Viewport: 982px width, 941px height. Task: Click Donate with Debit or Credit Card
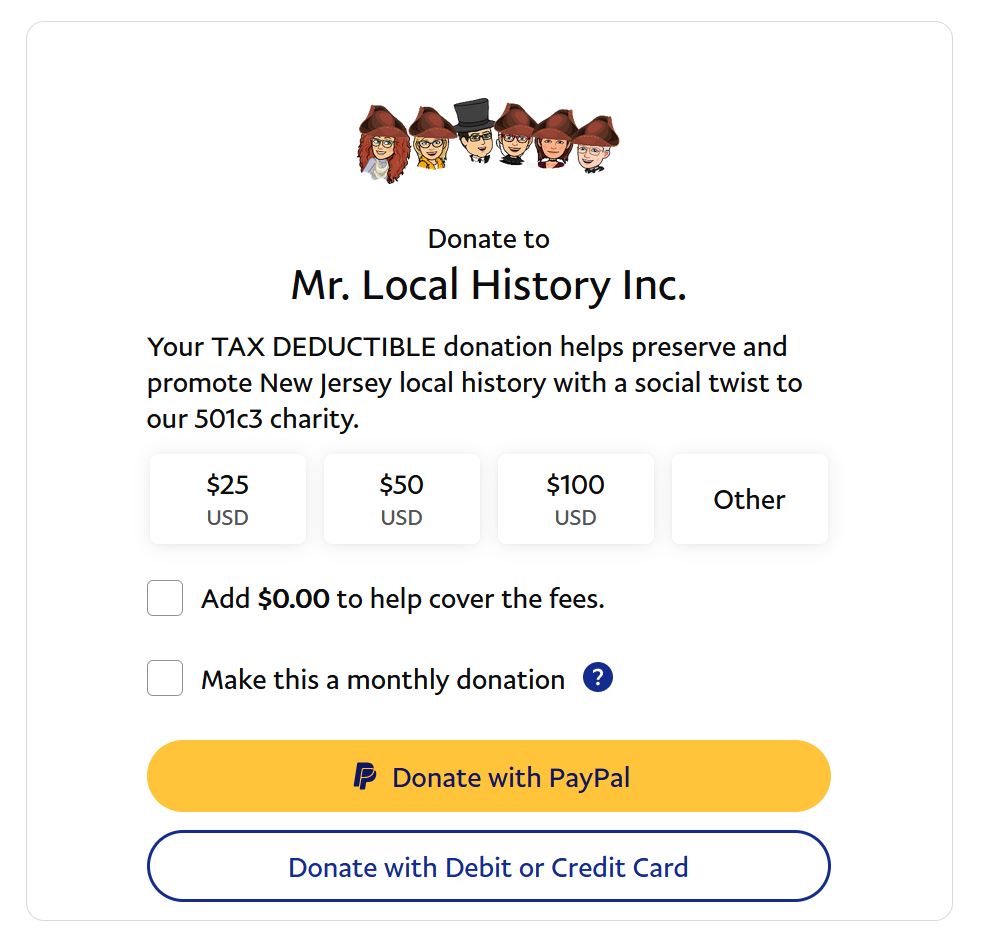coord(488,866)
